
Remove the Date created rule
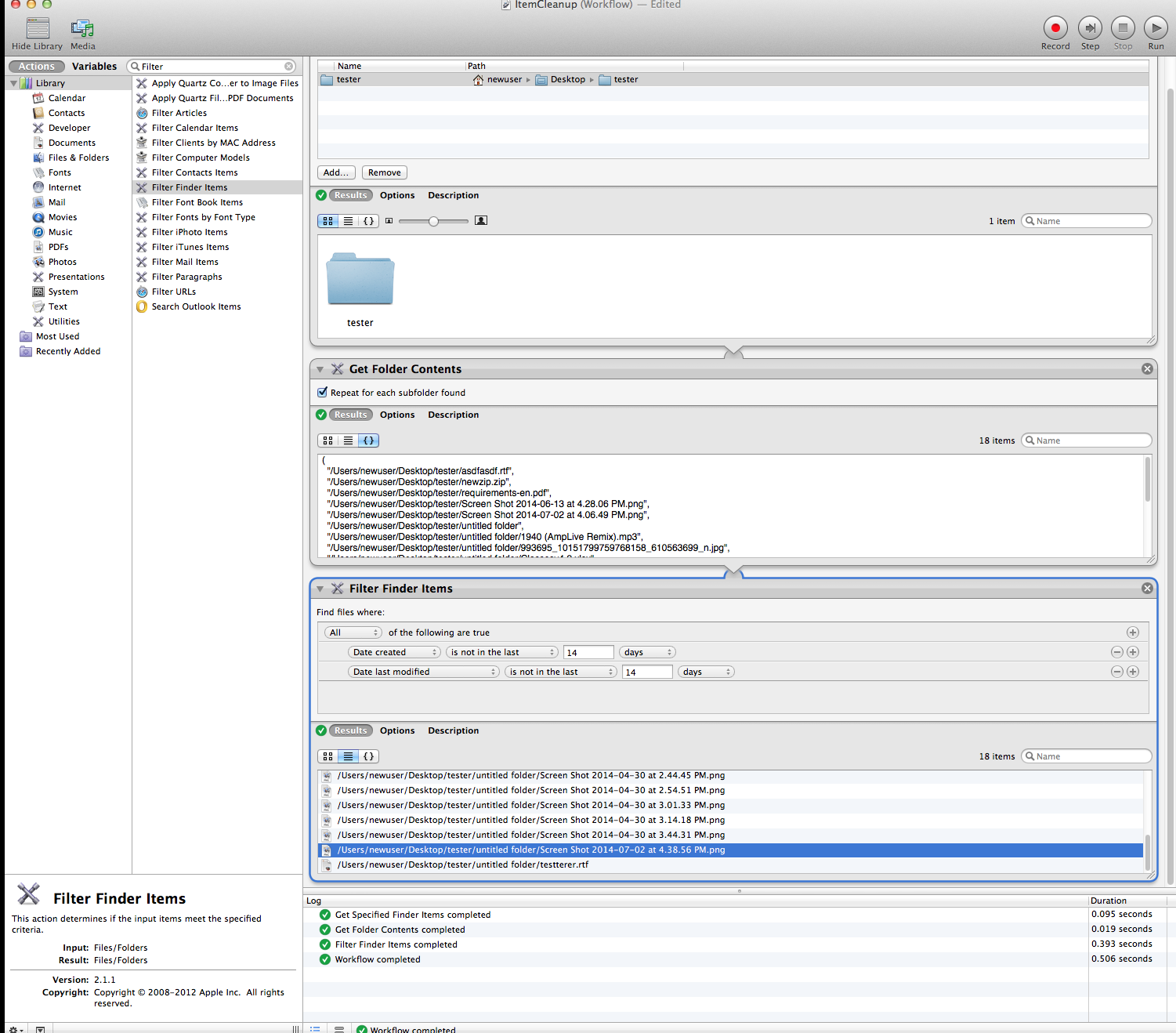1117,652
